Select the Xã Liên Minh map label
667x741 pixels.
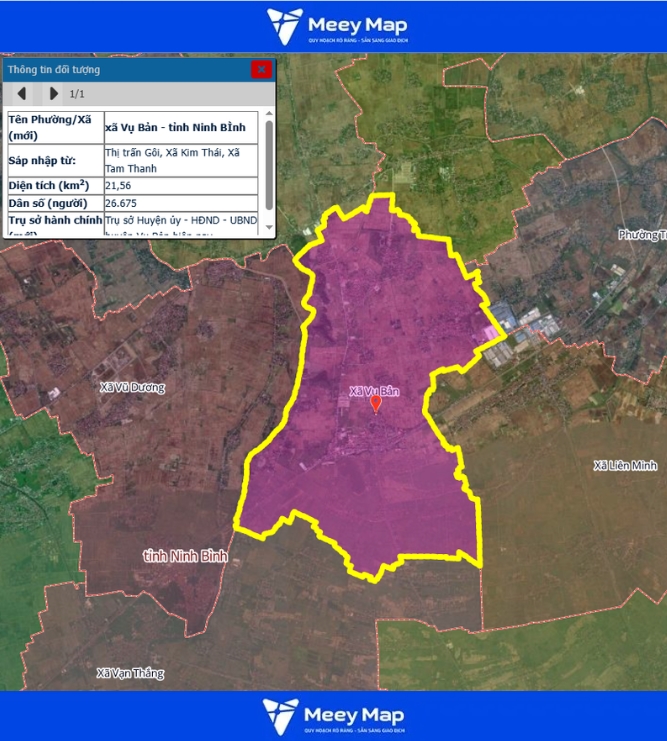pyautogui.click(x=624, y=466)
